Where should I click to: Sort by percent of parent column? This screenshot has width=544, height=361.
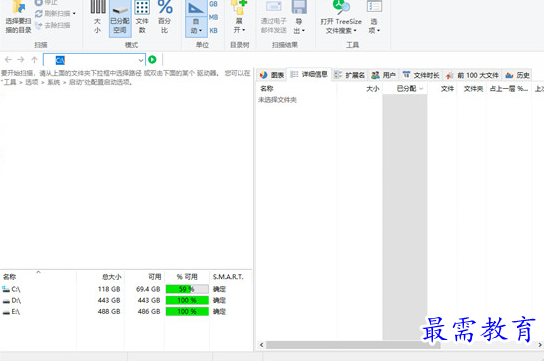pos(509,89)
